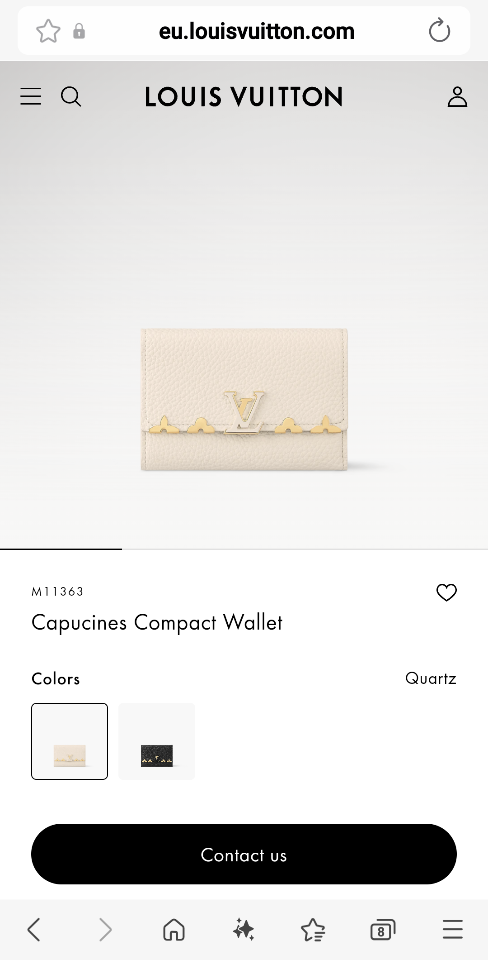Tap the search magnifier icon

(x=71, y=96)
